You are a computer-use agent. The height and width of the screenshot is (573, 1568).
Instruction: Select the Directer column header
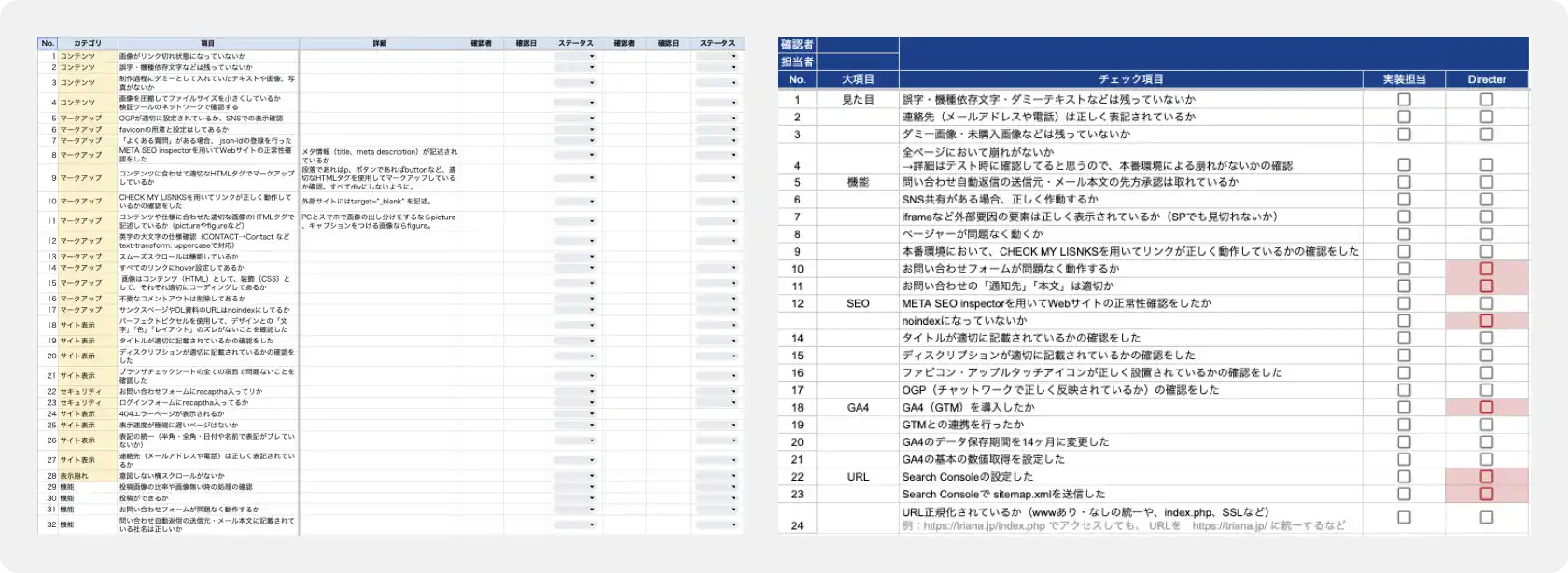pos(1486,79)
